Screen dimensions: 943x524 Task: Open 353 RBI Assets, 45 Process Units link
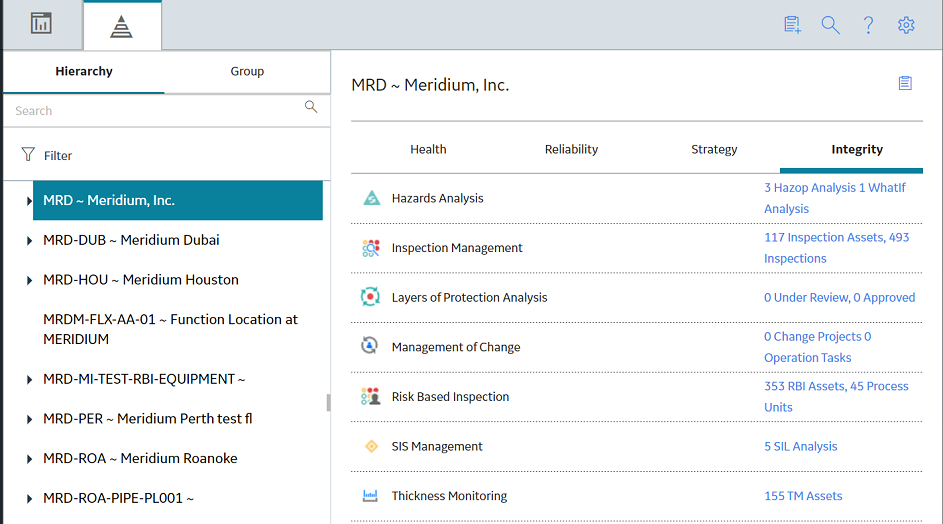tap(836, 396)
